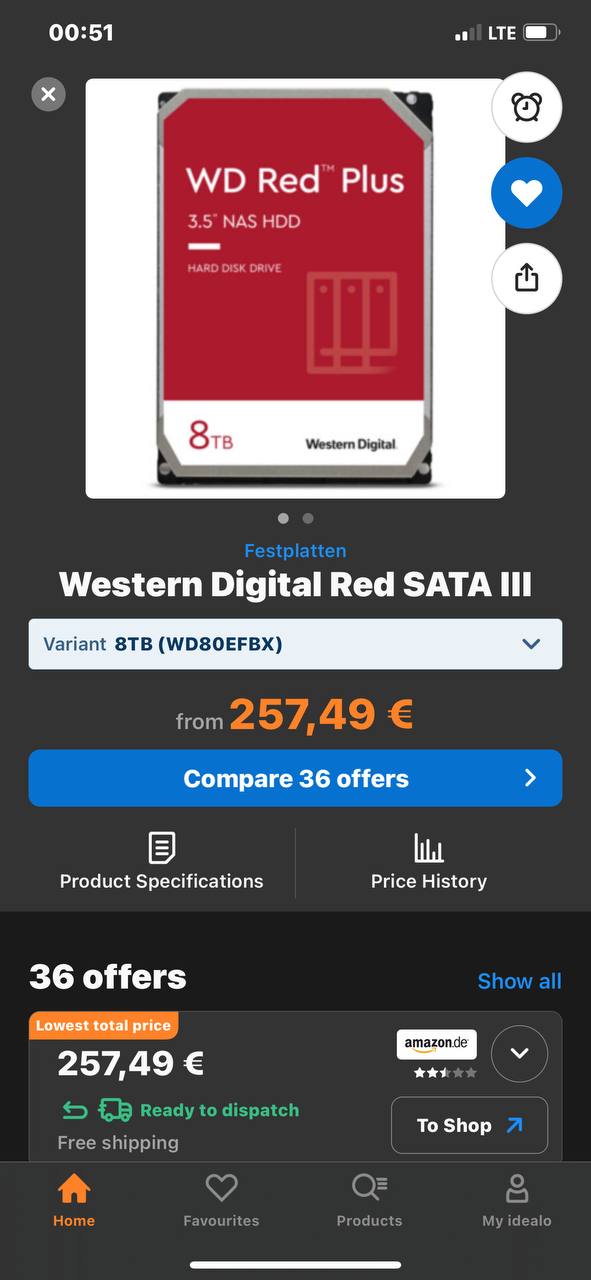Go to the Home tab
This screenshot has height=1280, width=591.
[74, 1200]
